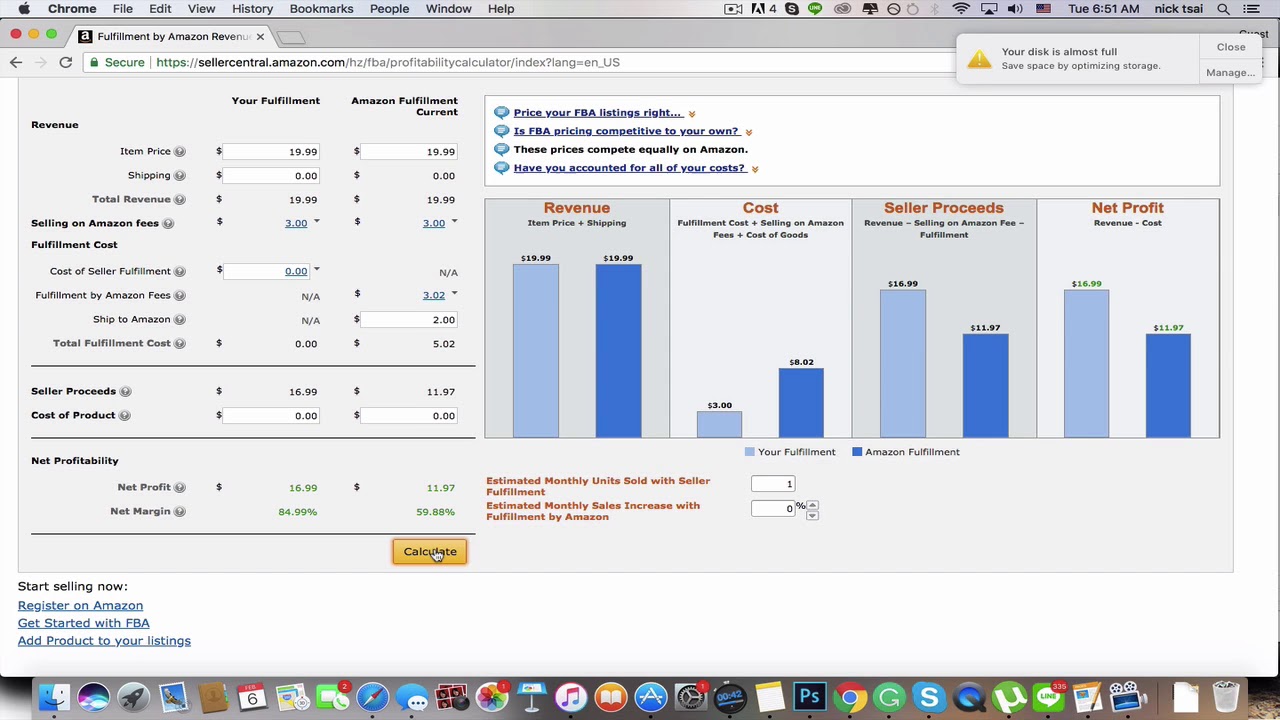Click the Your Fulfillment Shipping field

tap(271, 176)
